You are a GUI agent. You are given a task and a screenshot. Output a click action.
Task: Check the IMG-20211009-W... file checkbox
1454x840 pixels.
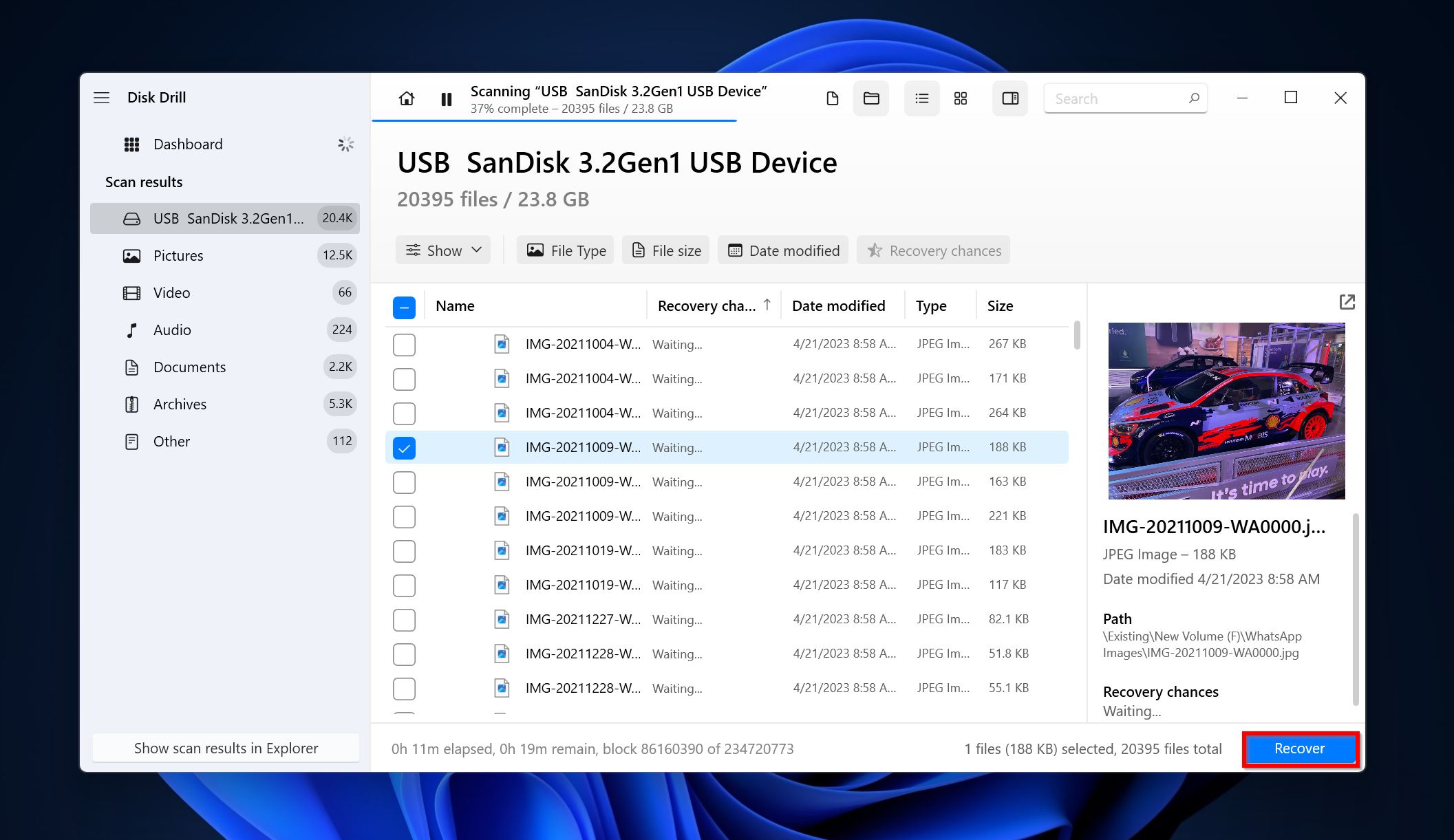pyautogui.click(x=404, y=447)
